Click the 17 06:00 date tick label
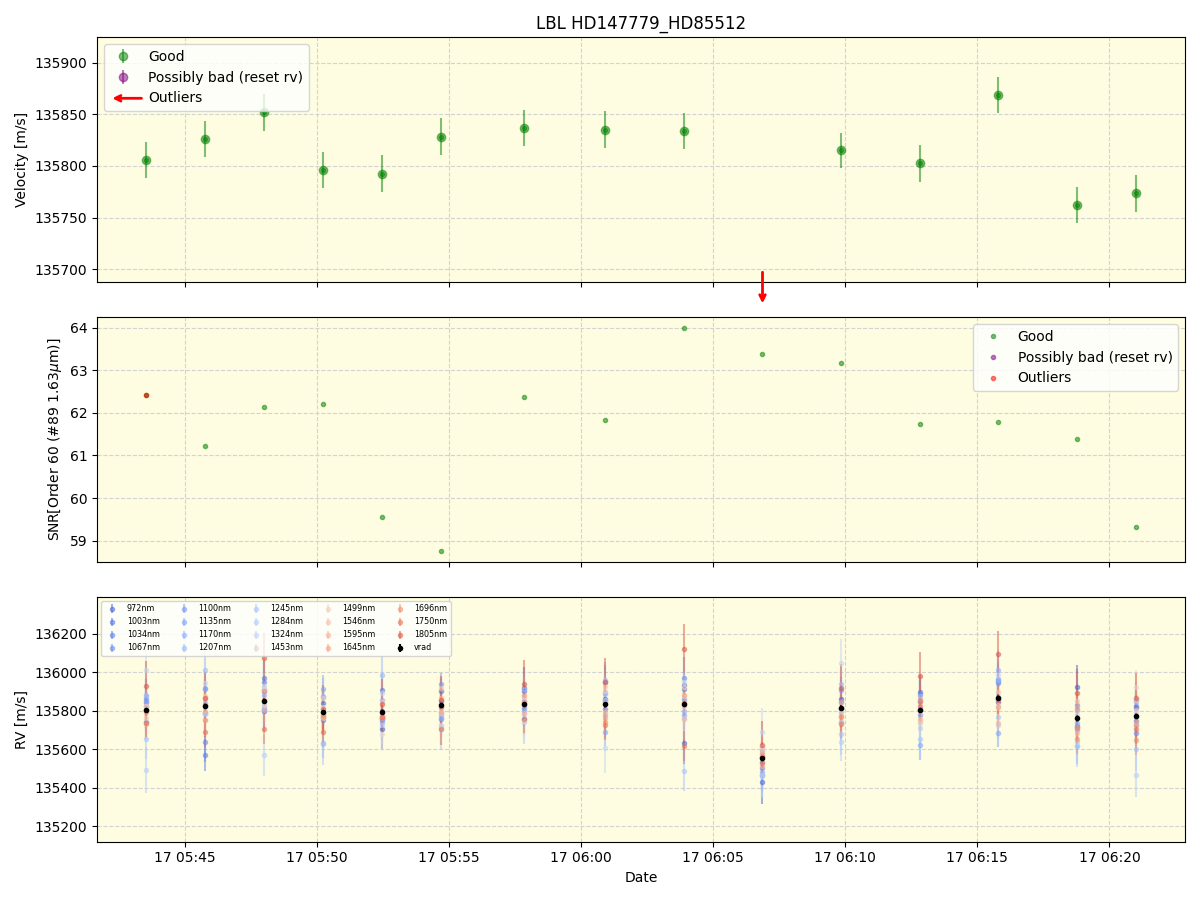 pos(581,857)
